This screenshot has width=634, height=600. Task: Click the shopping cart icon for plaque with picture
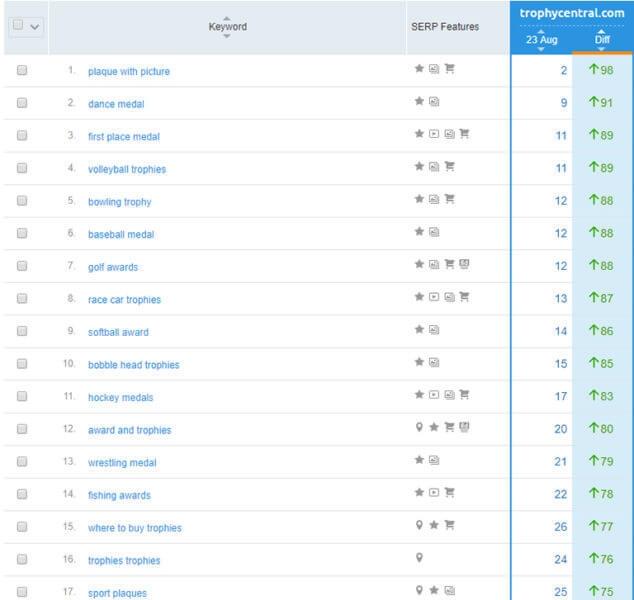(x=449, y=70)
